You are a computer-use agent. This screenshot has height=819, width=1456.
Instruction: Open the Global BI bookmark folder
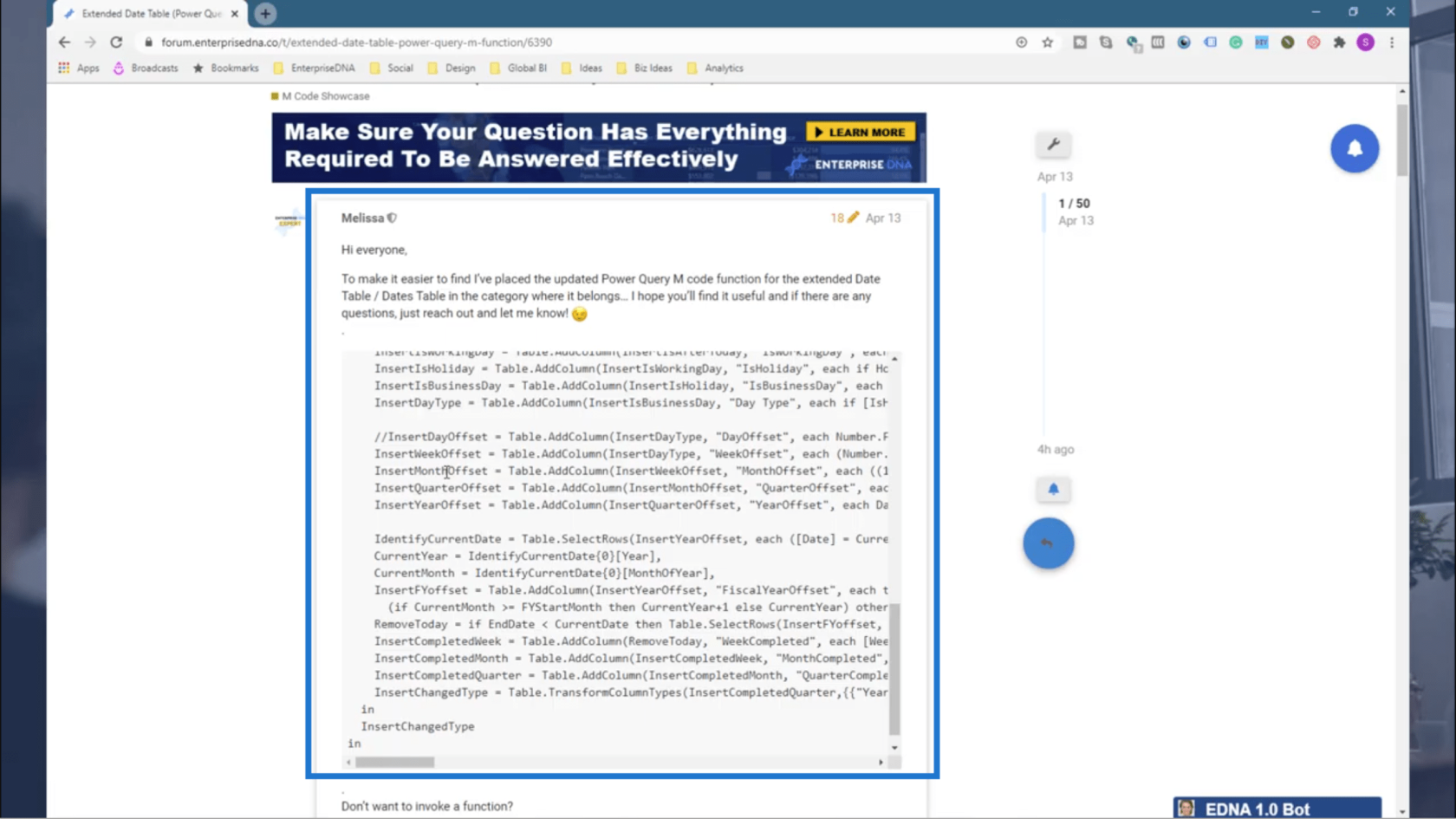tap(518, 68)
